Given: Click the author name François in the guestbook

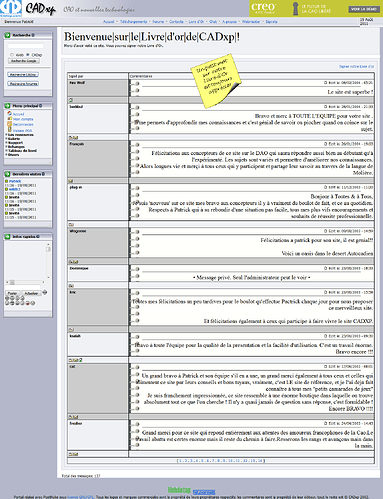Looking at the screenshot, I should (77, 144).
